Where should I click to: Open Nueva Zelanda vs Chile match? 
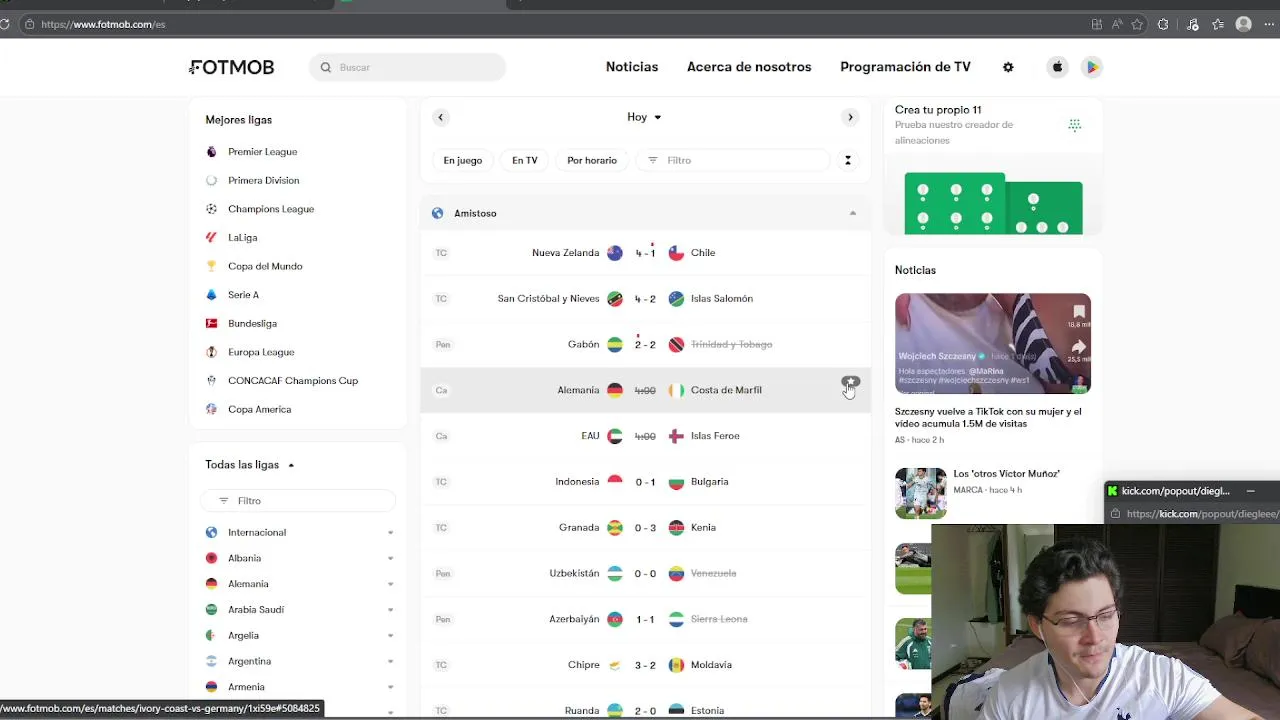point(645,253)
